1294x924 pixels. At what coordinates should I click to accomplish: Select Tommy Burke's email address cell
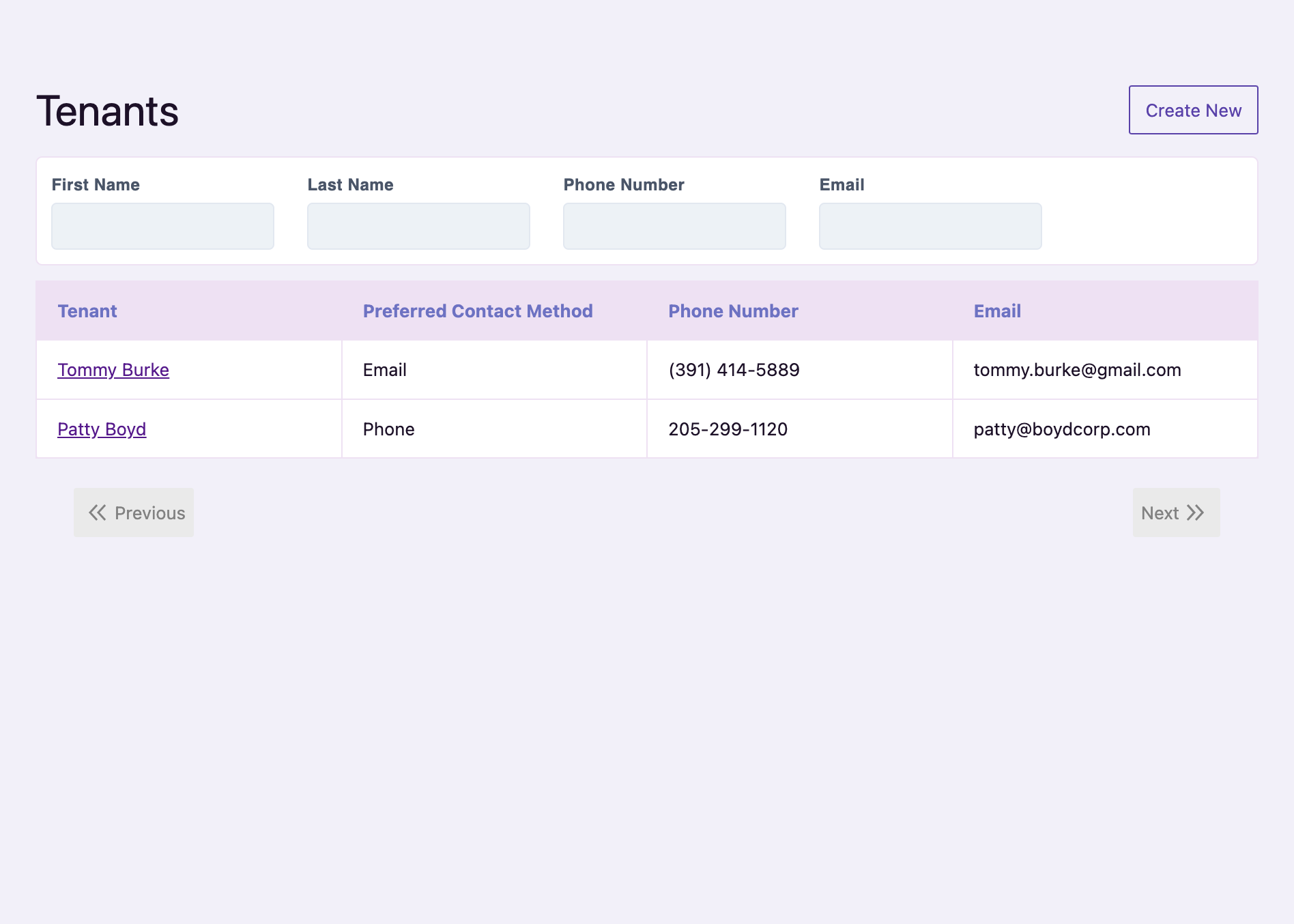click(x=1076, y=370)
